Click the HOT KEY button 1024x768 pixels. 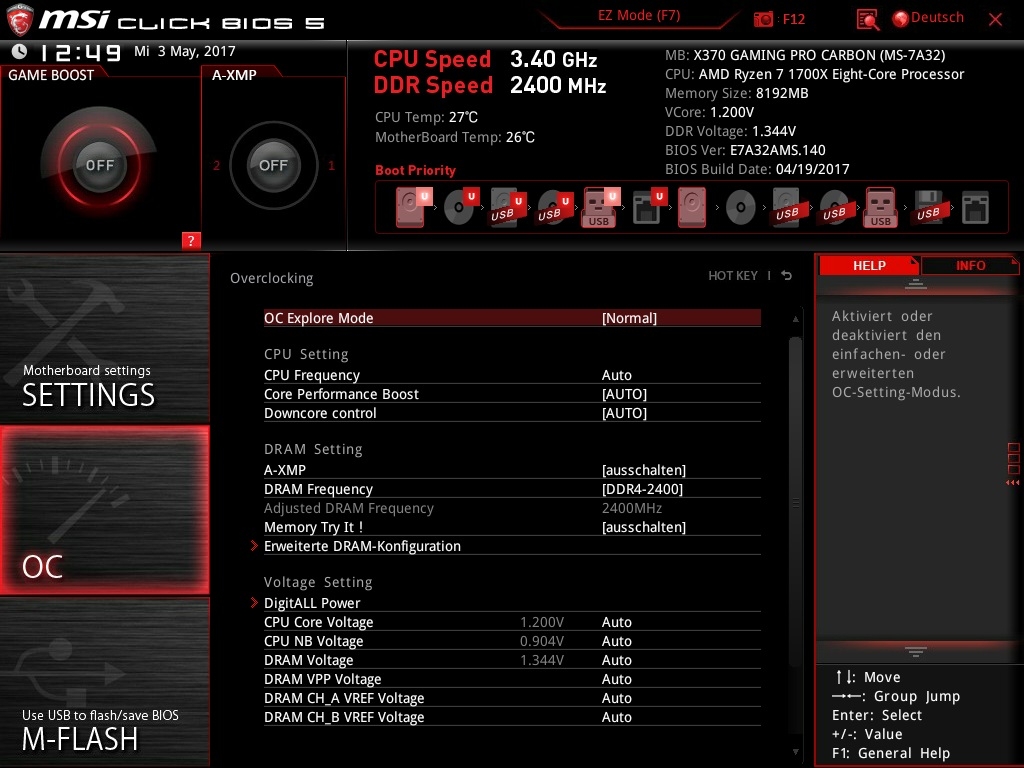click(733, 276)
